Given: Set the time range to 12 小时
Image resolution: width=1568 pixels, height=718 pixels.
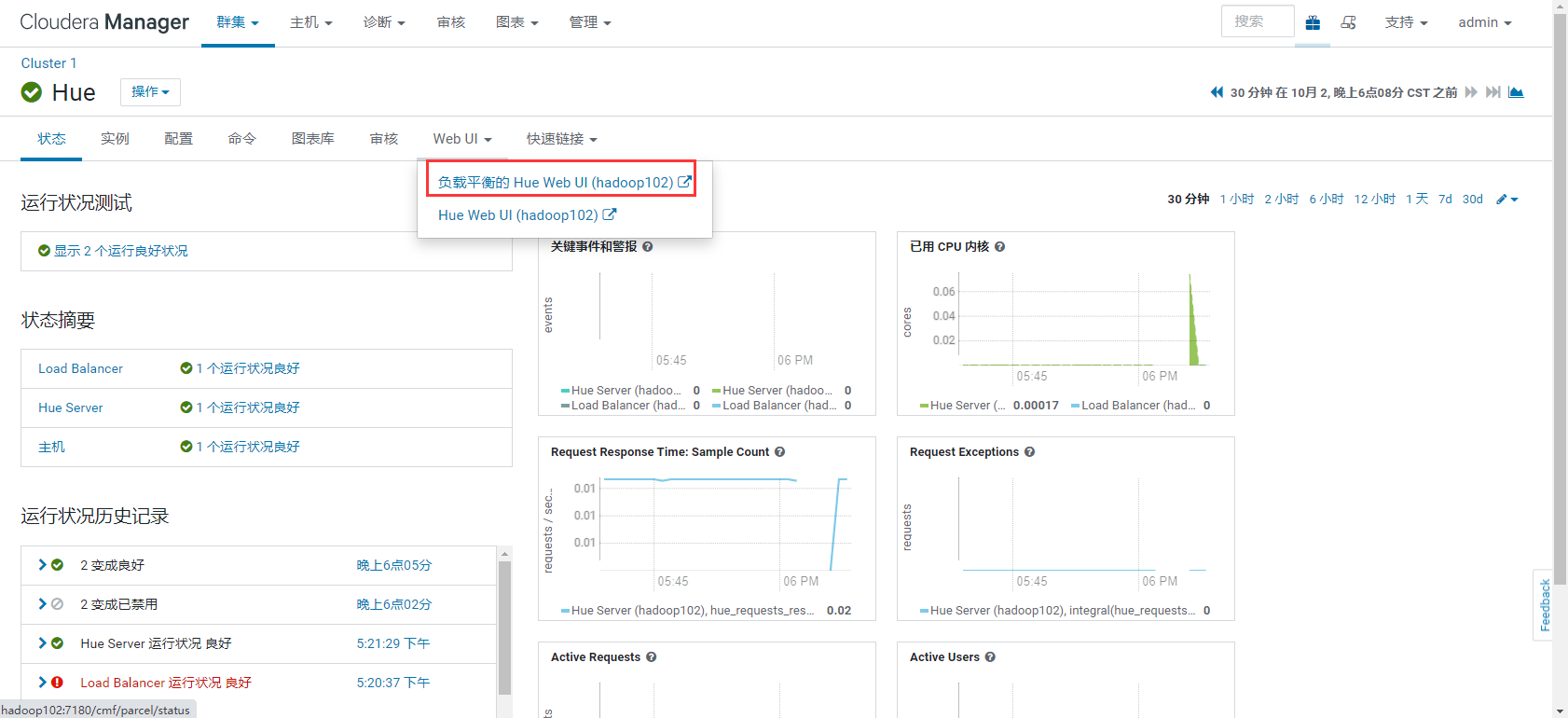Looking at the screenshot, I should [x=1375, y=200].
